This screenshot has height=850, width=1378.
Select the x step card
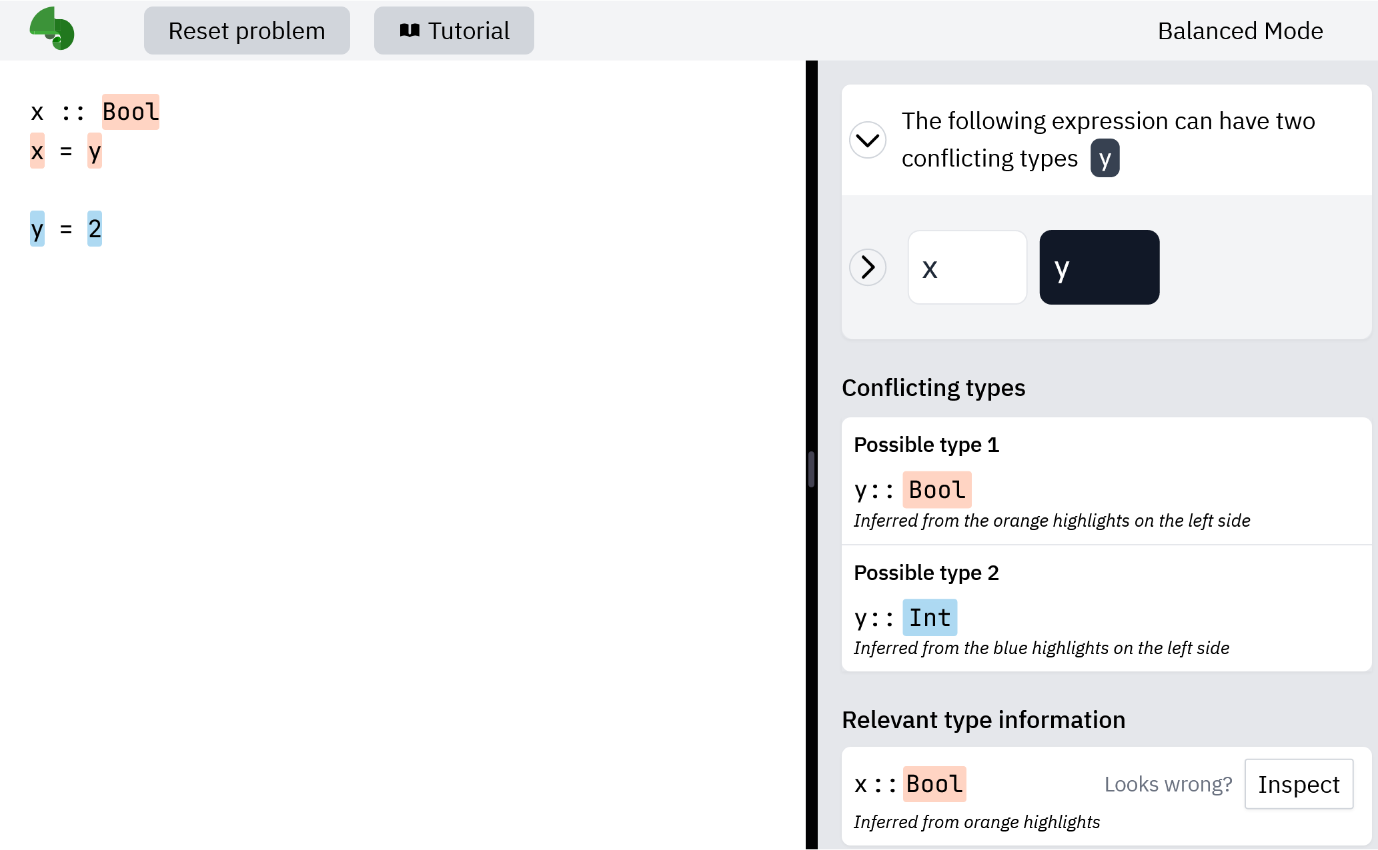[967, 267]
